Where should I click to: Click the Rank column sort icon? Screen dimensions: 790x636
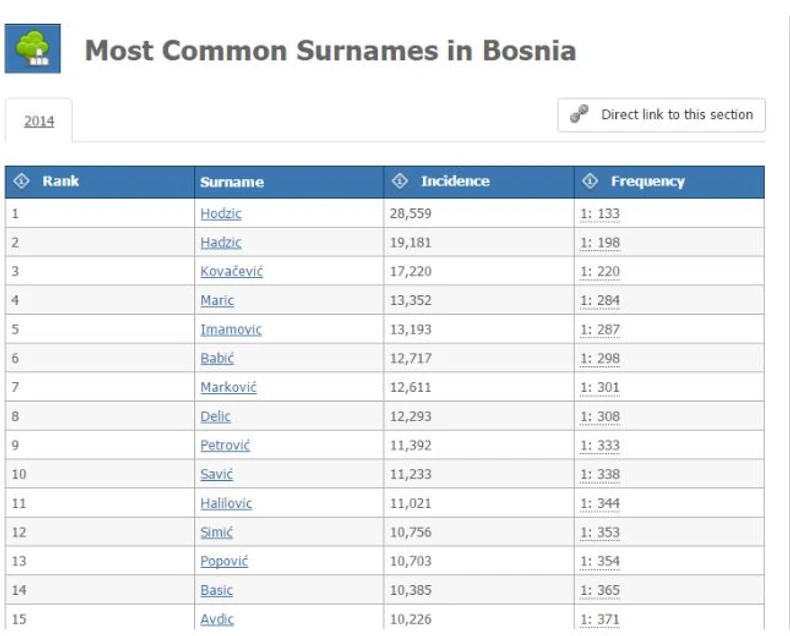tap(21, 181)
